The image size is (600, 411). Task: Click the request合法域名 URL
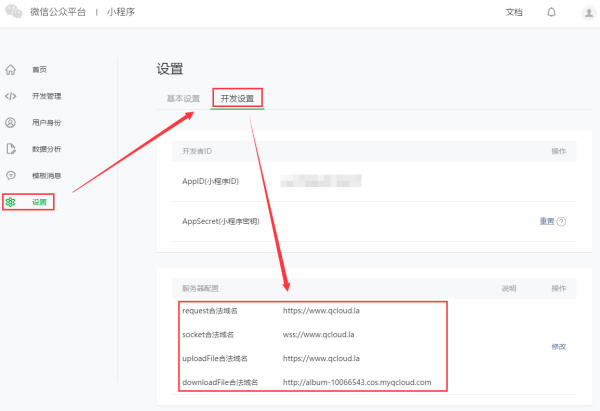point(321,311)
